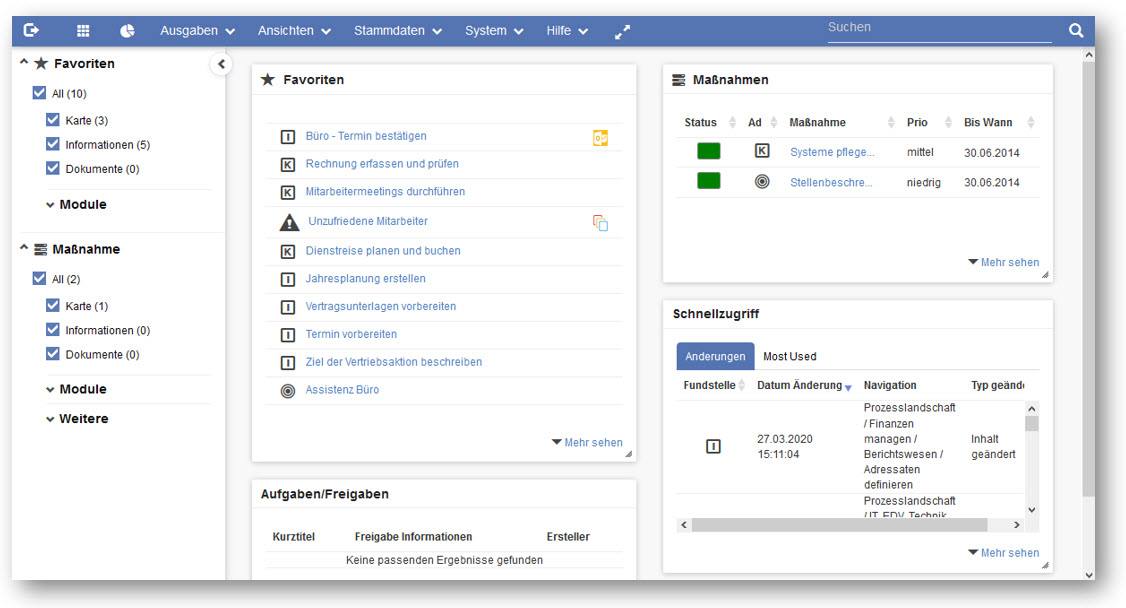
Task: Click the logout icon in top bar
Action: (31, 31)
